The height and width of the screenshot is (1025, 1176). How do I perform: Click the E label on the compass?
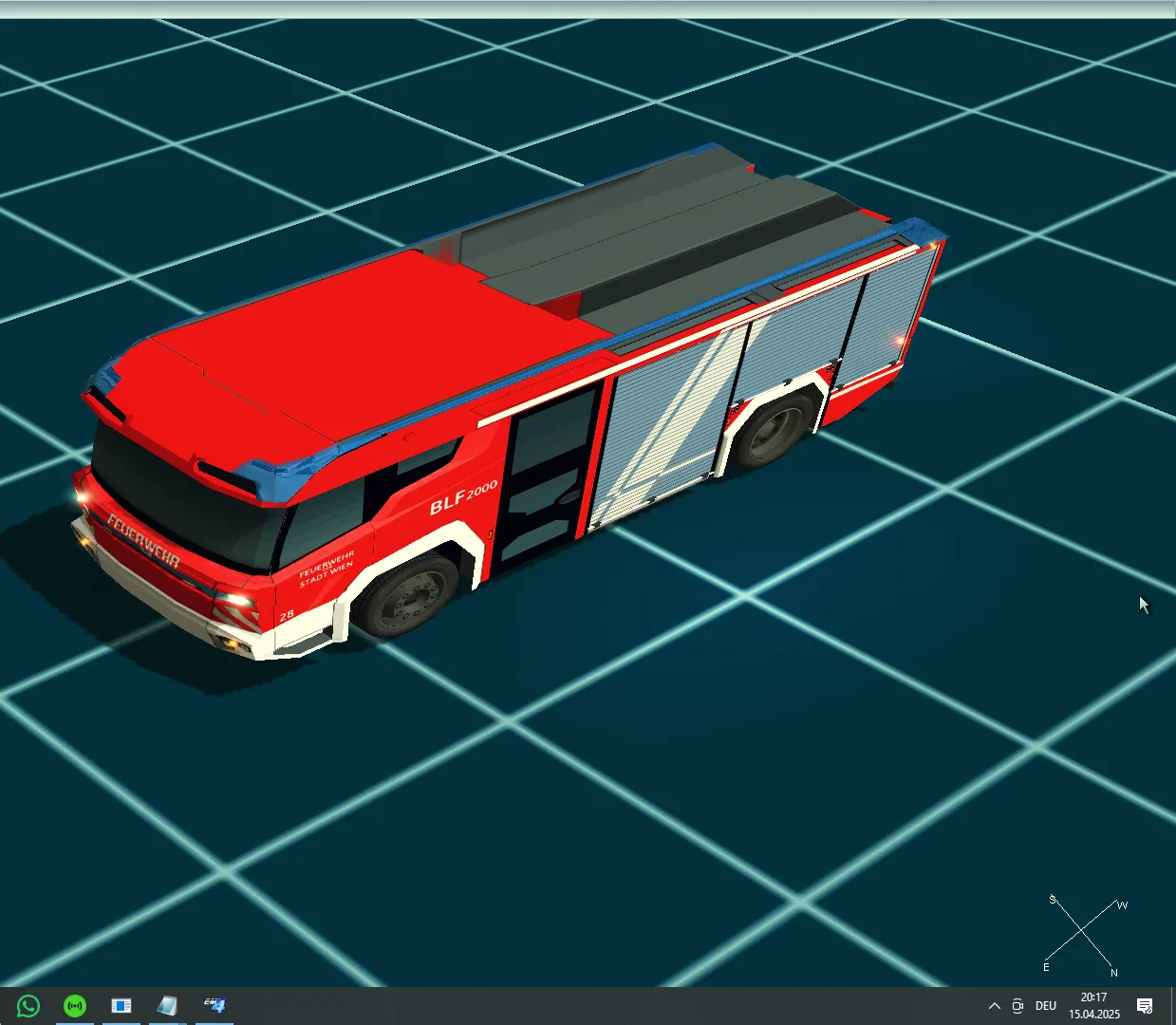[1046, 967]
